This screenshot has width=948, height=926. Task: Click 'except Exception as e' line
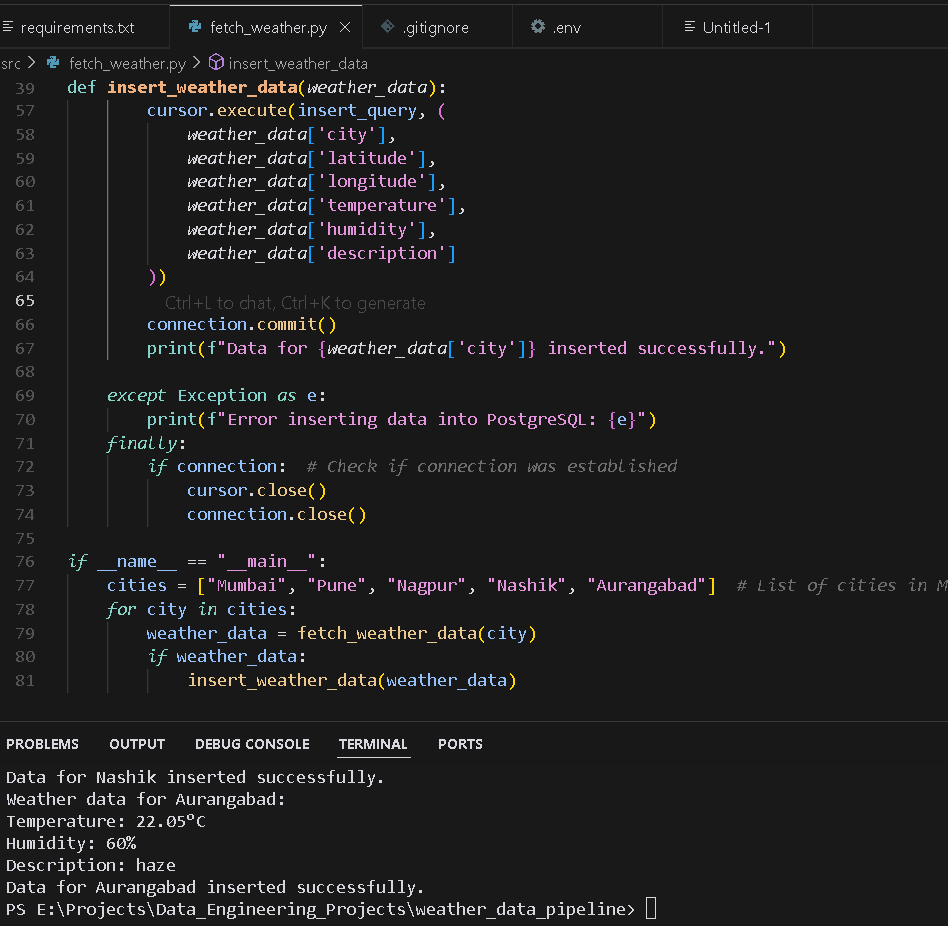pos(216,396)
